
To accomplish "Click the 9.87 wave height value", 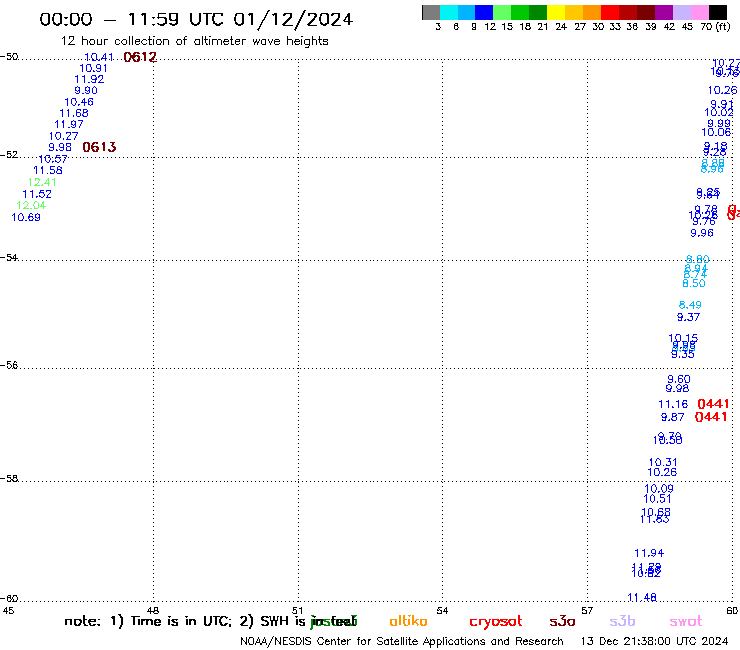I will [x=673, y=417].
